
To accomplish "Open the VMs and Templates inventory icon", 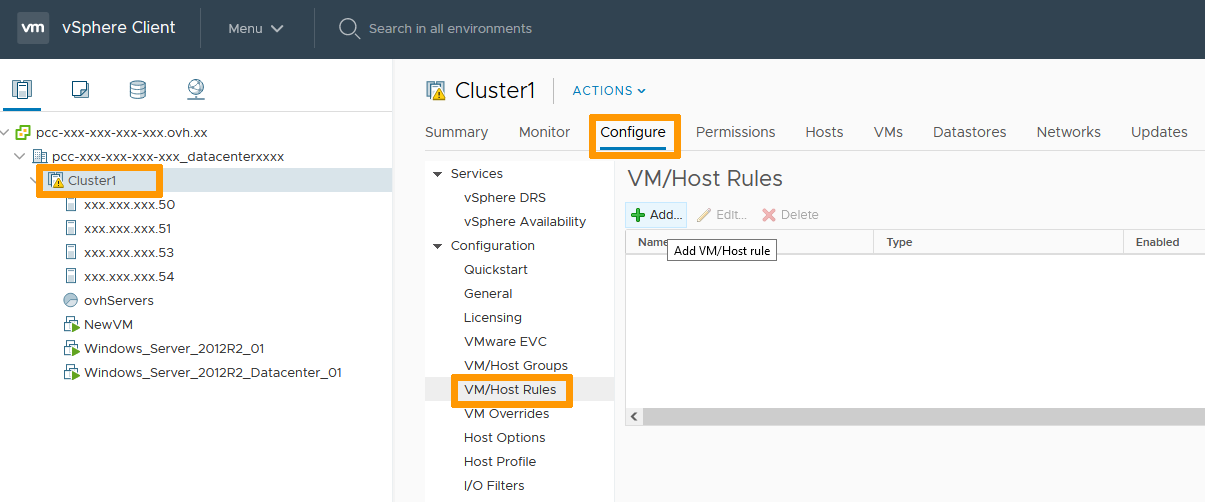I will 80,90.
